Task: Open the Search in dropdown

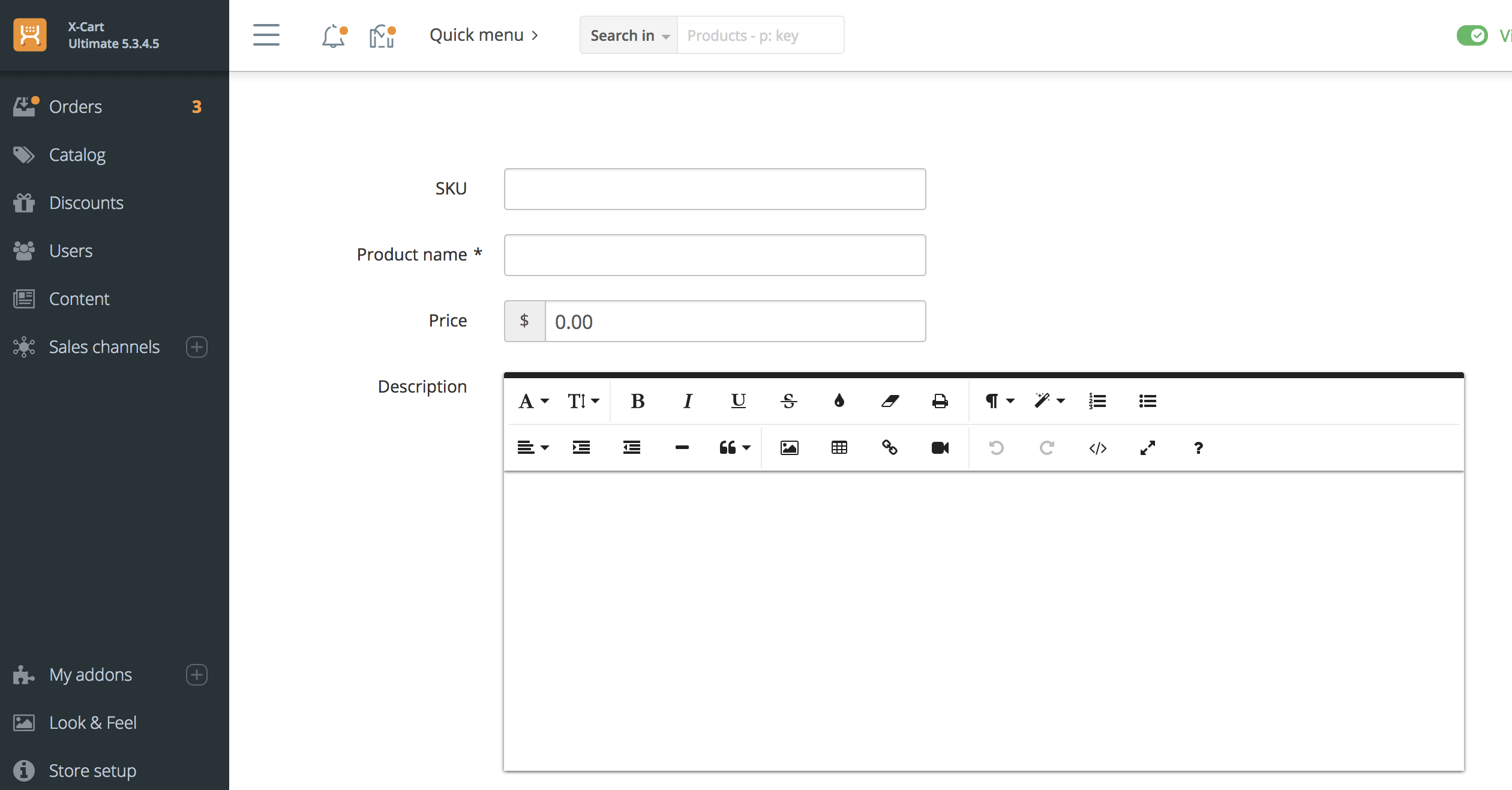Action: click(x=629, y=36)
